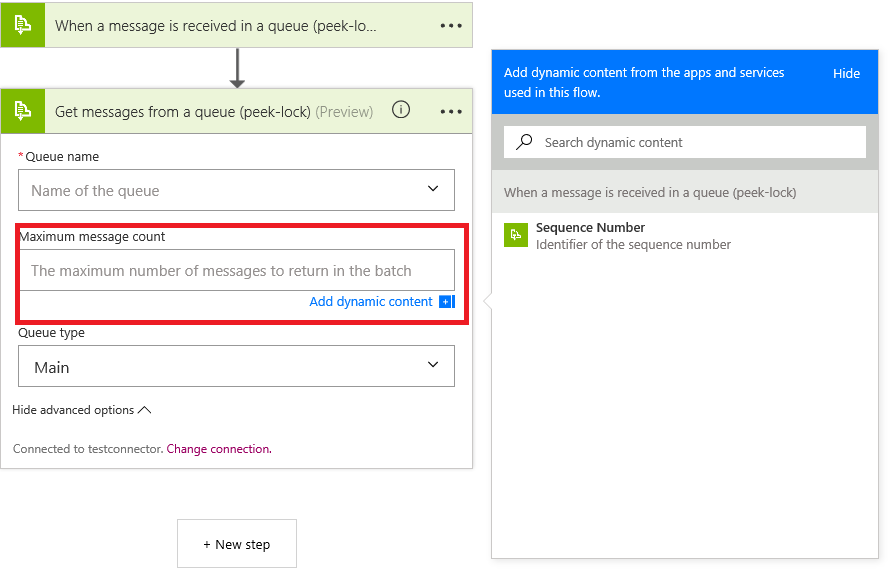The width and height of the screenshot is (888, 571).
Task: Click the search magnifier icon
Action: click(x=524, y=142)
